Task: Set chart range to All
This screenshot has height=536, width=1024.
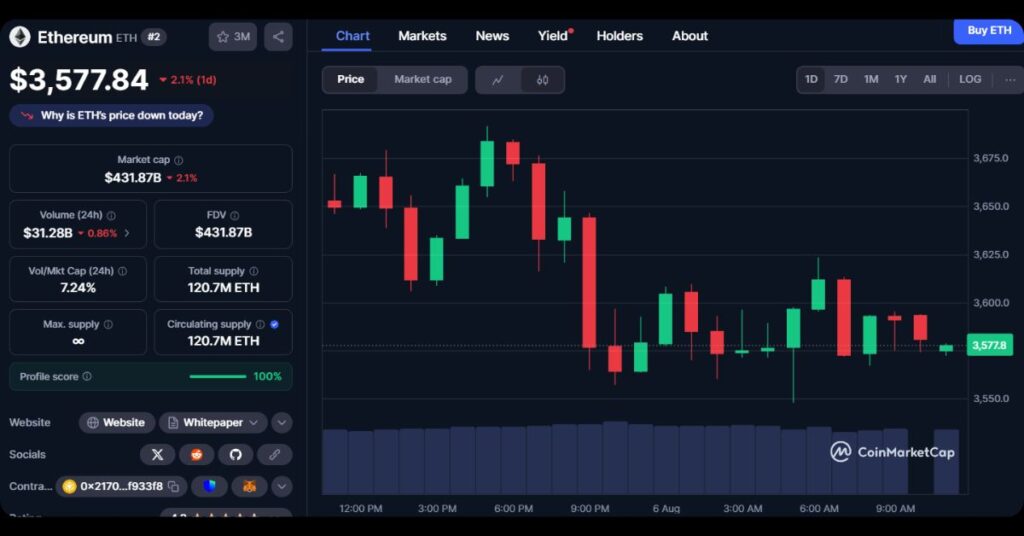Action: pyautogui.click(x=929, y=80)
